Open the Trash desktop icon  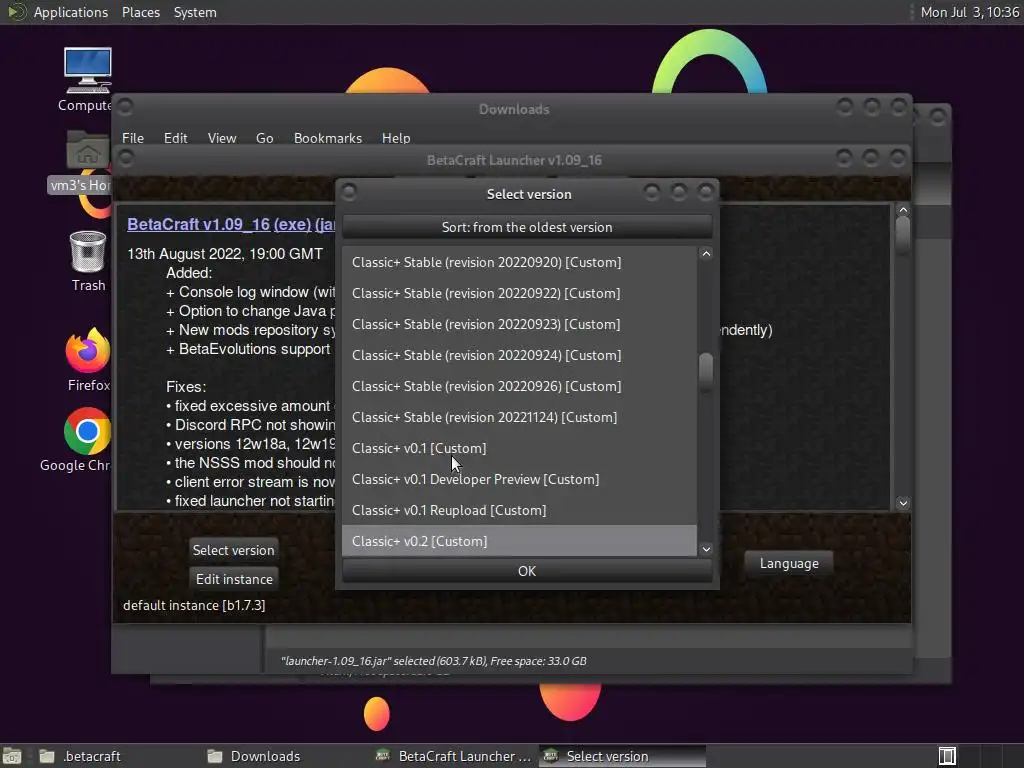[x=88, y=252]
